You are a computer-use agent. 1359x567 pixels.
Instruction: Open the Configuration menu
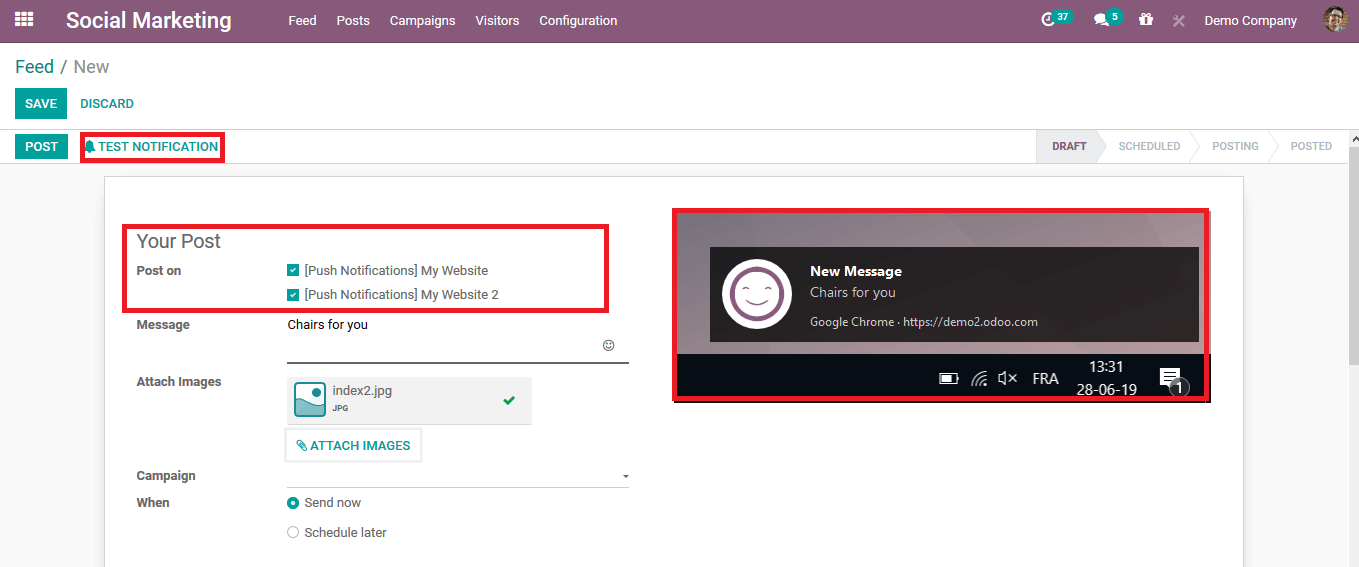point(578,20)
